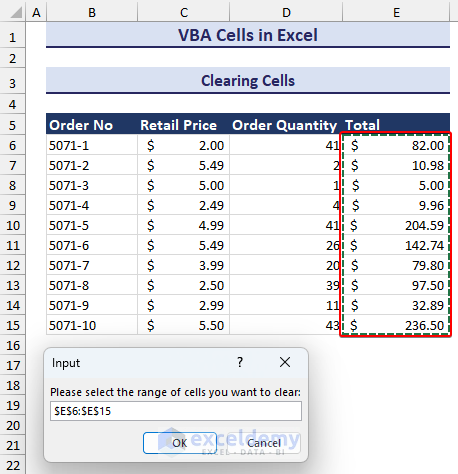The width and height of the screenshot is (458, 474).
Task: Click the 'Order No' header cell
Action: (92, 125)
